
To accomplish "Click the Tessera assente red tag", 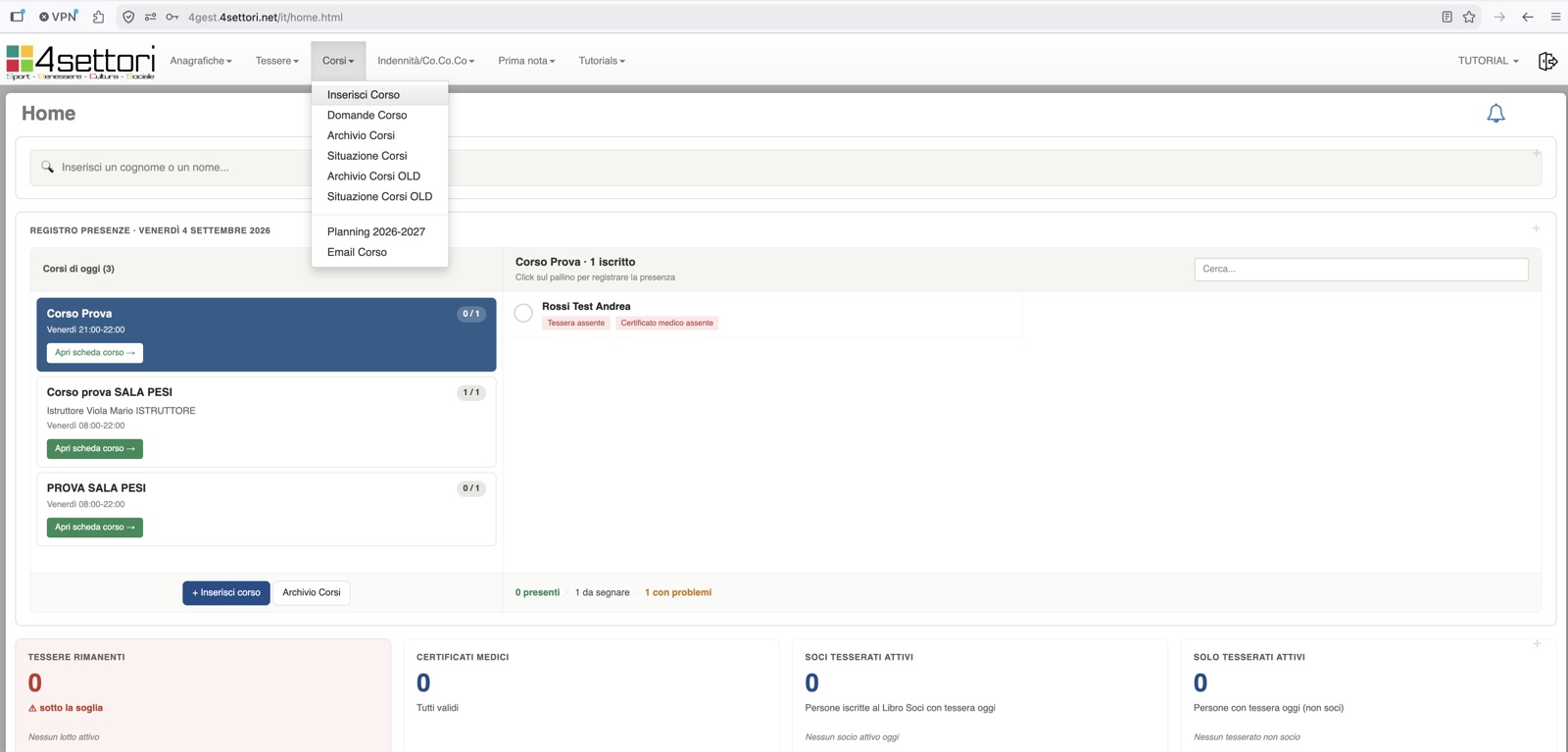I will point(576,323).
